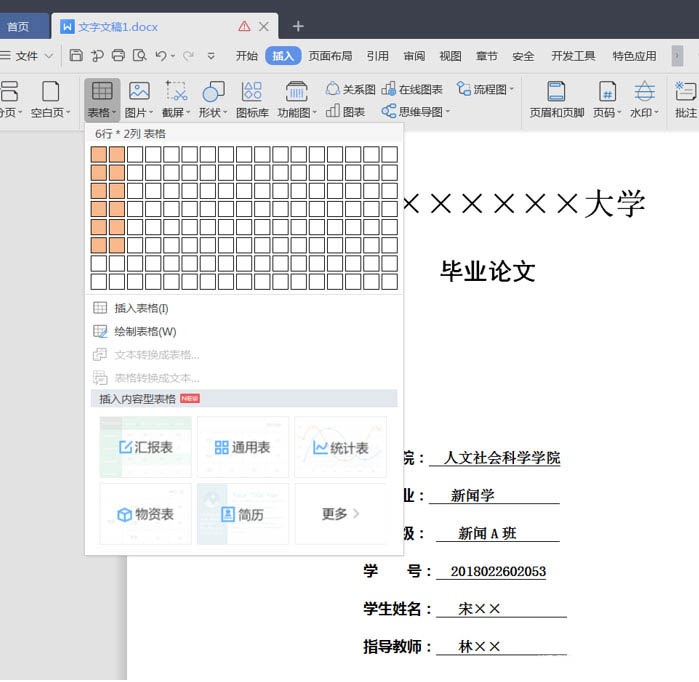Click the 页眉和页脚 header and footer icon
The height and width of the screenshot is (682, 699).
(x=557, y=99)
